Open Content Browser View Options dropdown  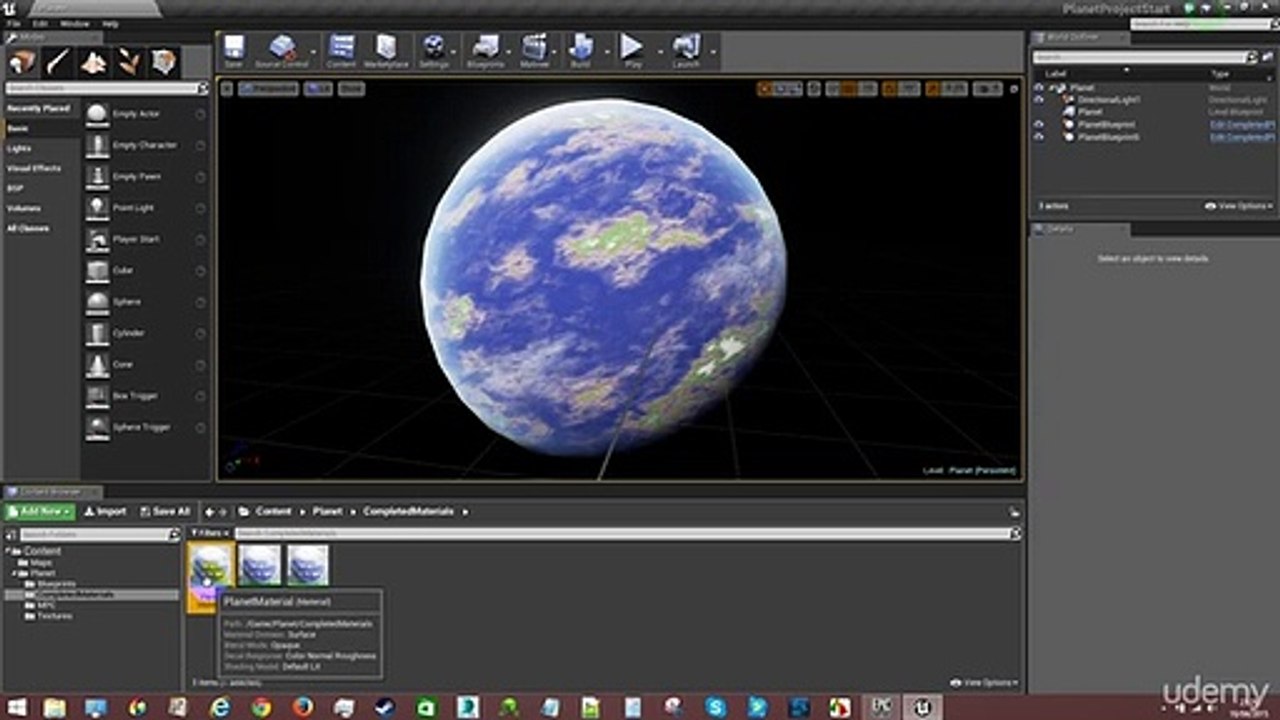point(982,683)
